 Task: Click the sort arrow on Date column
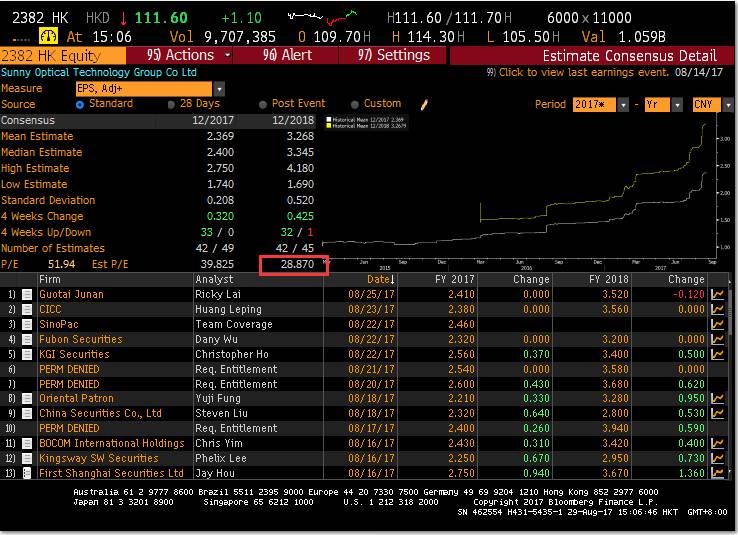coord(392,279)
